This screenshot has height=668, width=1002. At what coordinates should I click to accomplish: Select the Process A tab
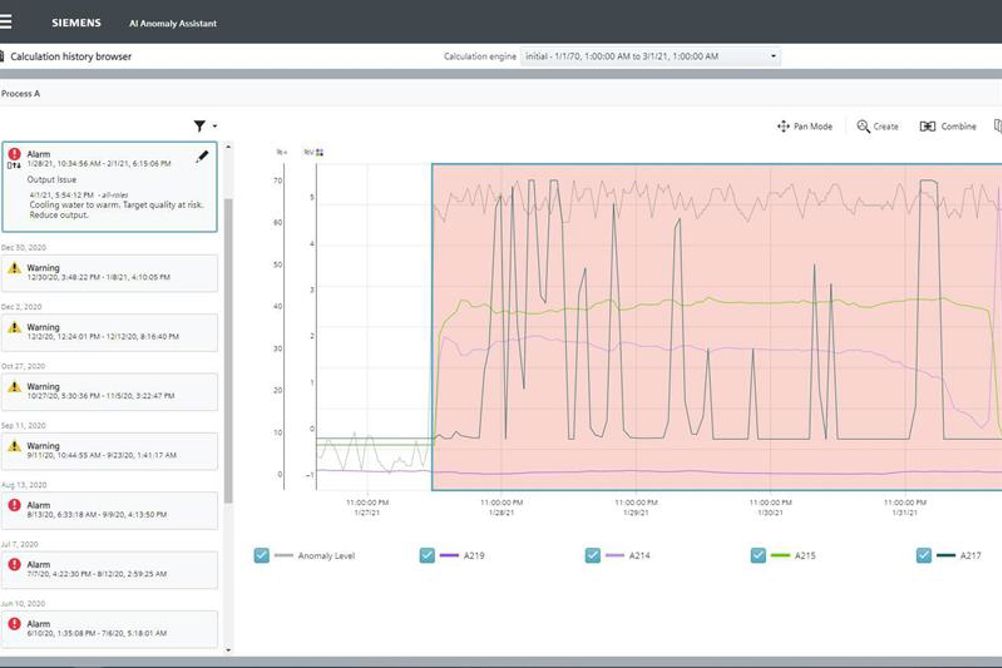pos(20,93)
